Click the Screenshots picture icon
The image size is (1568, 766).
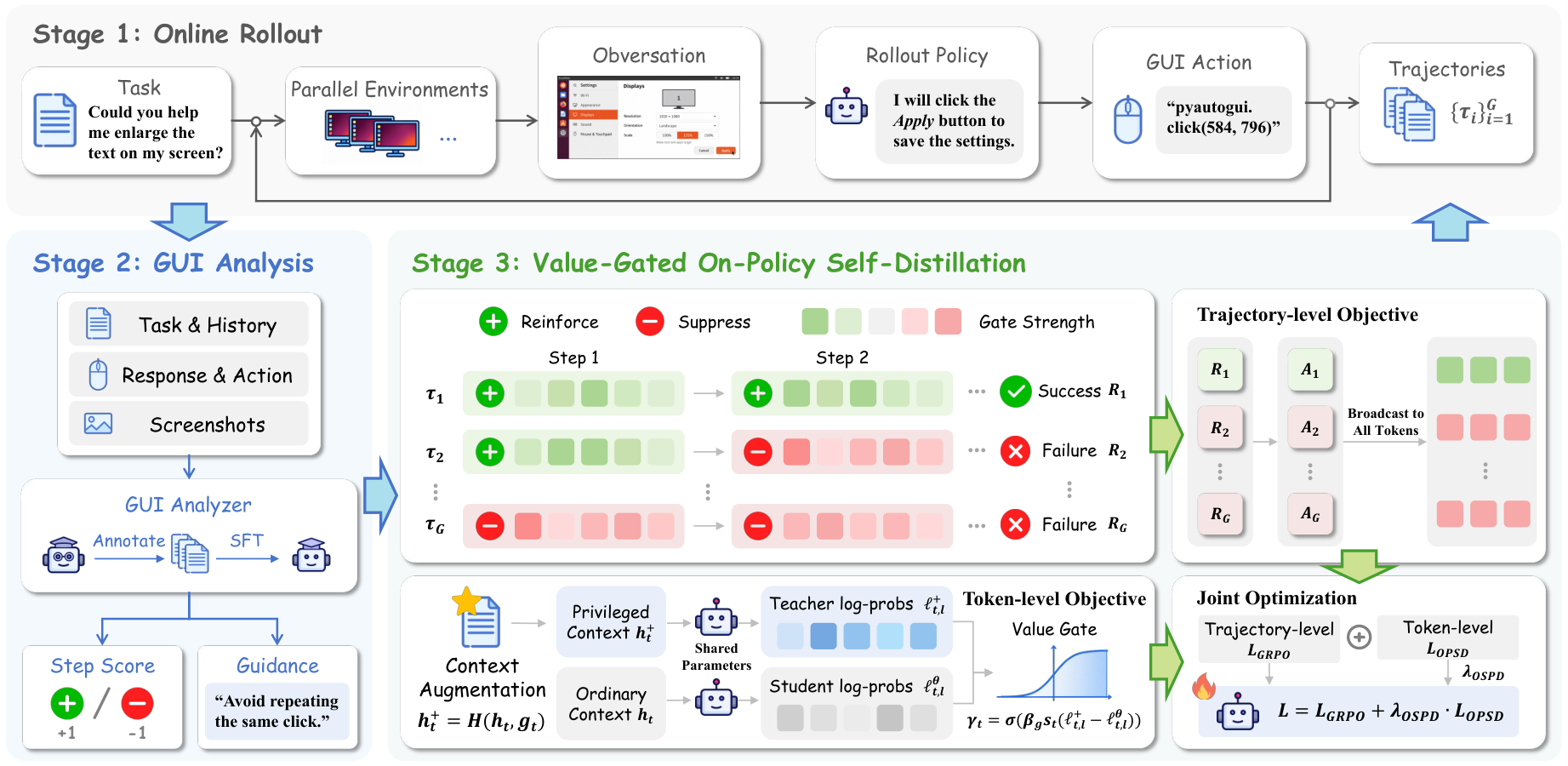coord(98,423)
